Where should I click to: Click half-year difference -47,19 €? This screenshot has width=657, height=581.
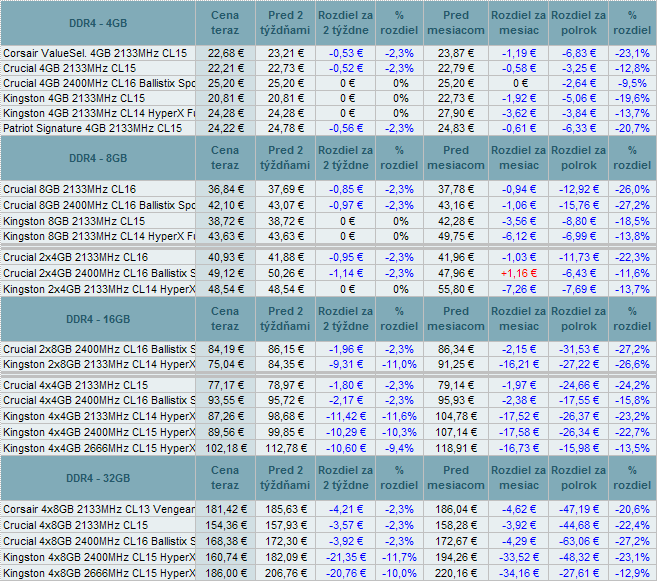(579, 509)
